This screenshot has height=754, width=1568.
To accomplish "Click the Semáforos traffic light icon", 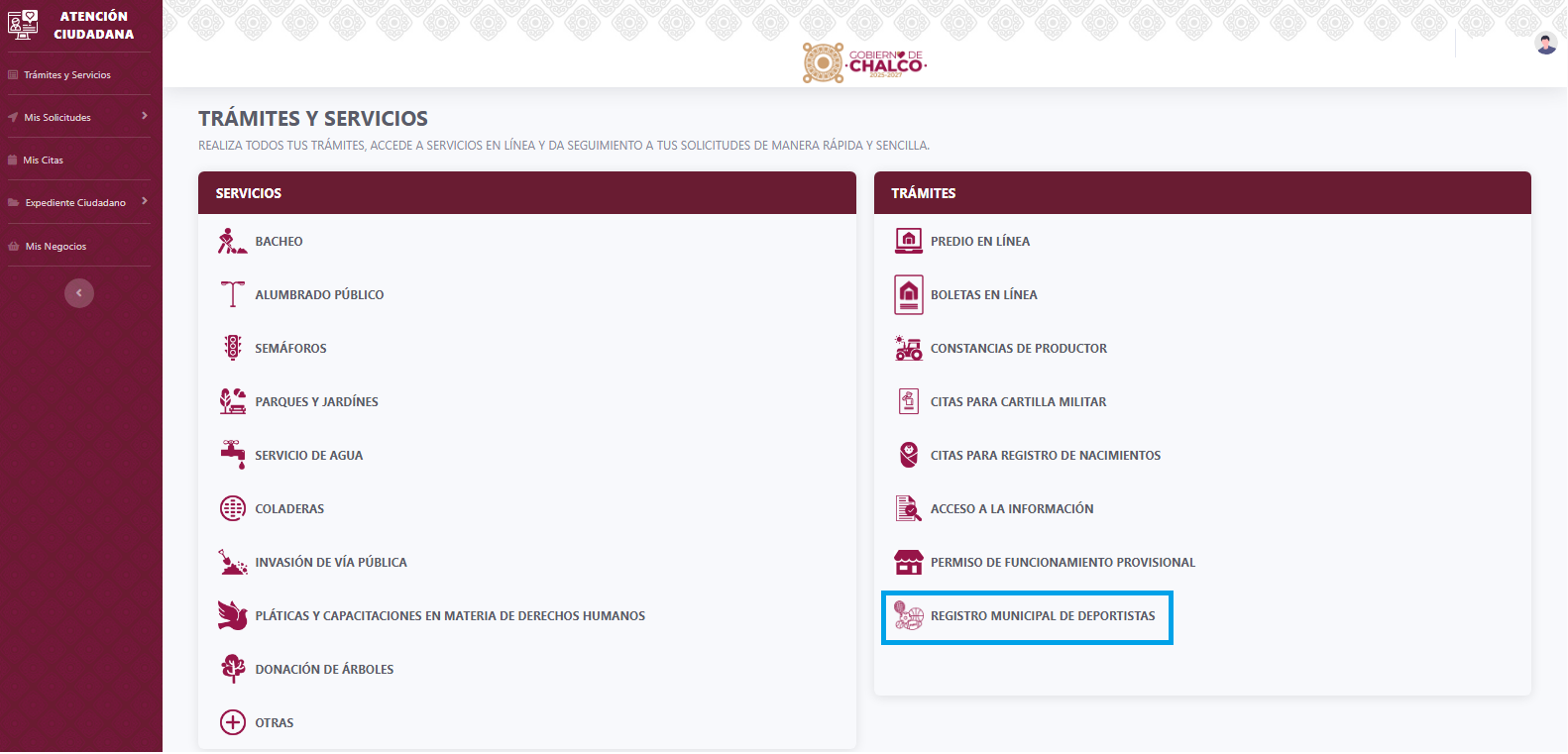I will (233, 348).
